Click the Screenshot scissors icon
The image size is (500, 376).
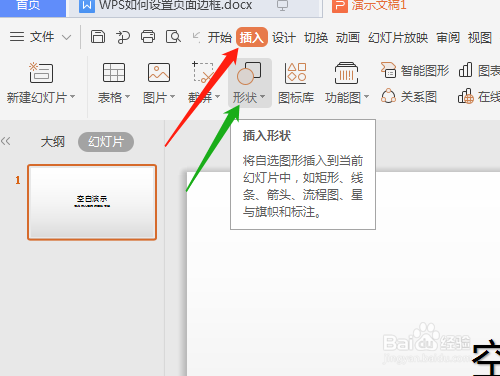[x=203, y=72]
